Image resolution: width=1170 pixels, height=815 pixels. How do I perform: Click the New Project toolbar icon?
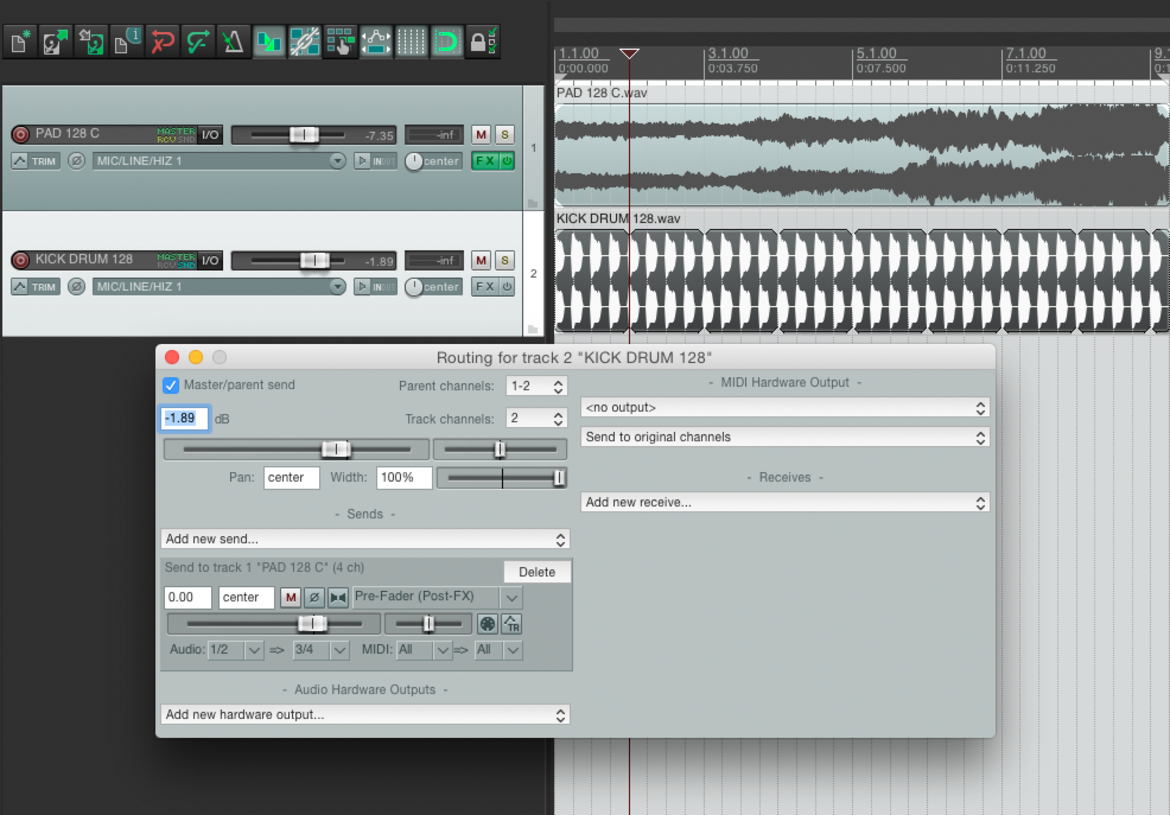[x=20, y=42]
